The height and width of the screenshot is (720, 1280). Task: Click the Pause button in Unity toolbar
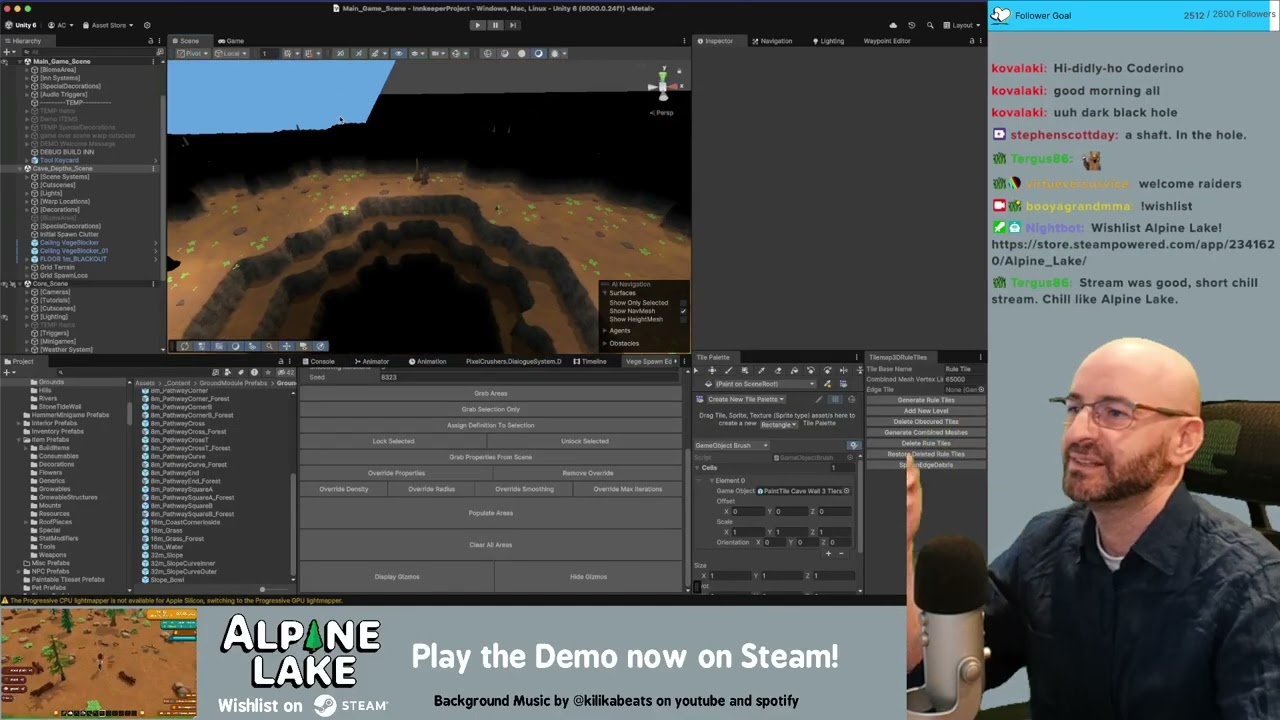(x=495, y=25)
